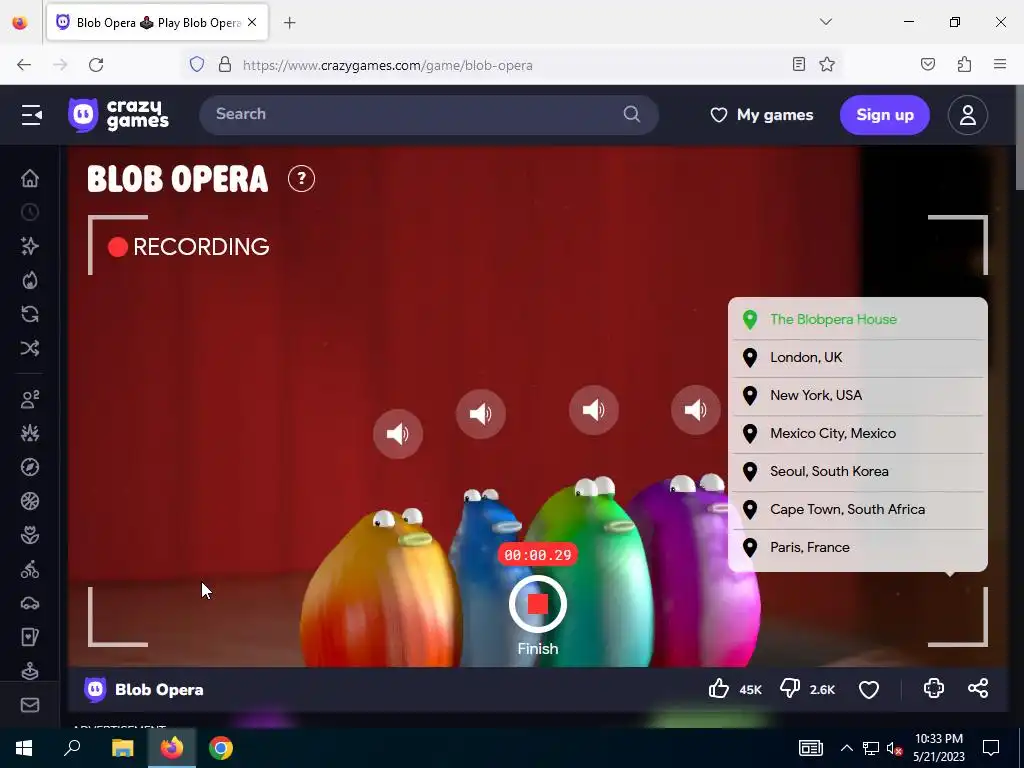Choose New York, USA location
The height and width of the screenshot is (768, 1024).
[857, 395]
